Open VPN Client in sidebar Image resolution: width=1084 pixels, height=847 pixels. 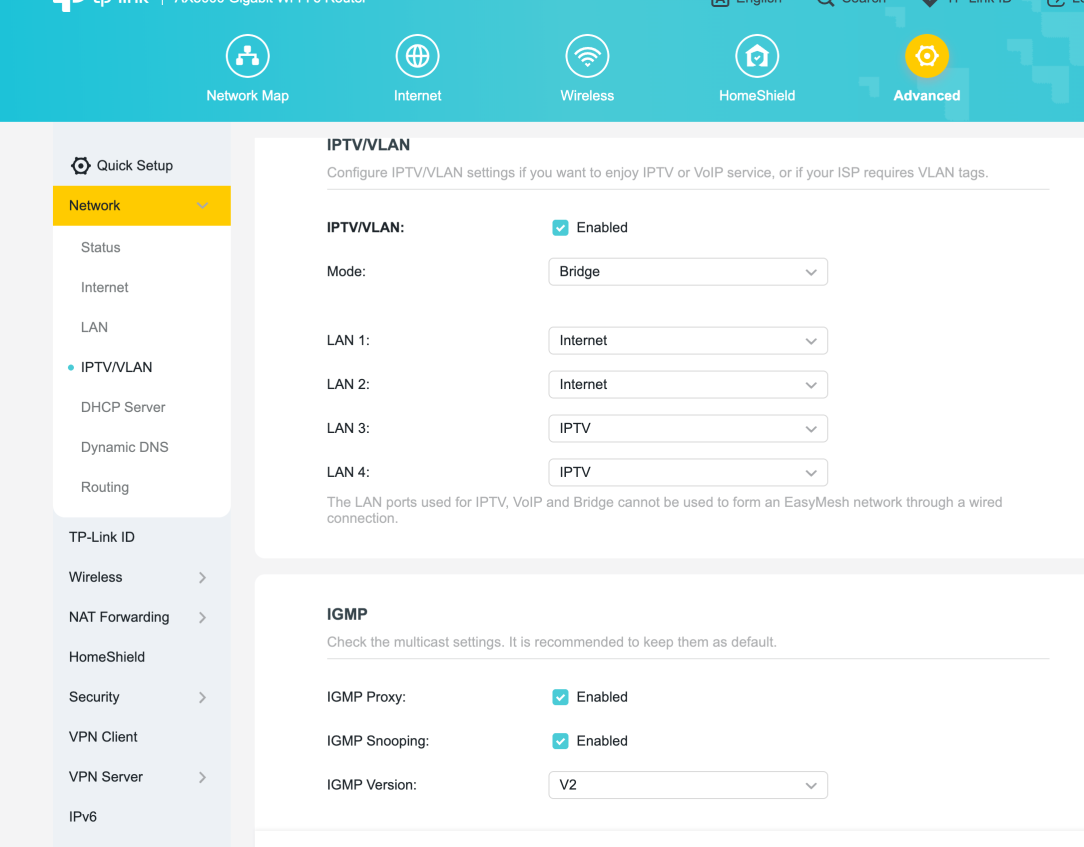[x=103, y=737]
